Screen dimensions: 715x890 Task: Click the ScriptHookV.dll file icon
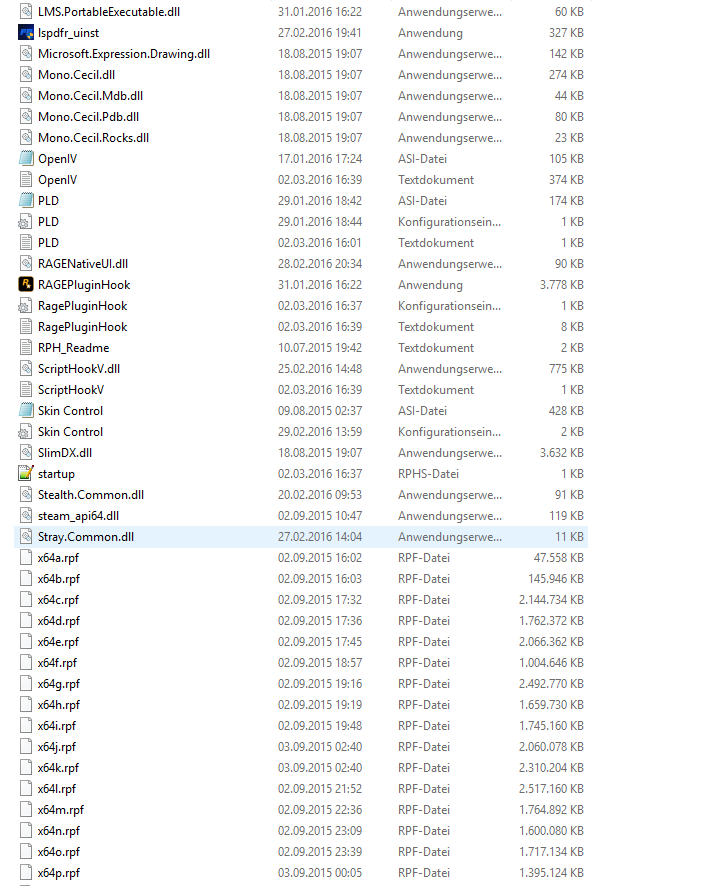click(26, 369)
